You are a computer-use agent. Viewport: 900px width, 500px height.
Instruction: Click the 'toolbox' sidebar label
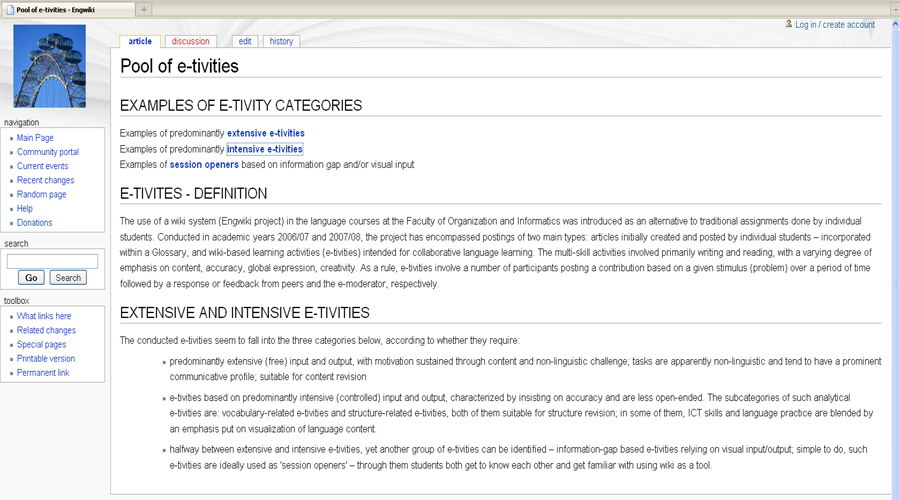[x=17, y=301]
